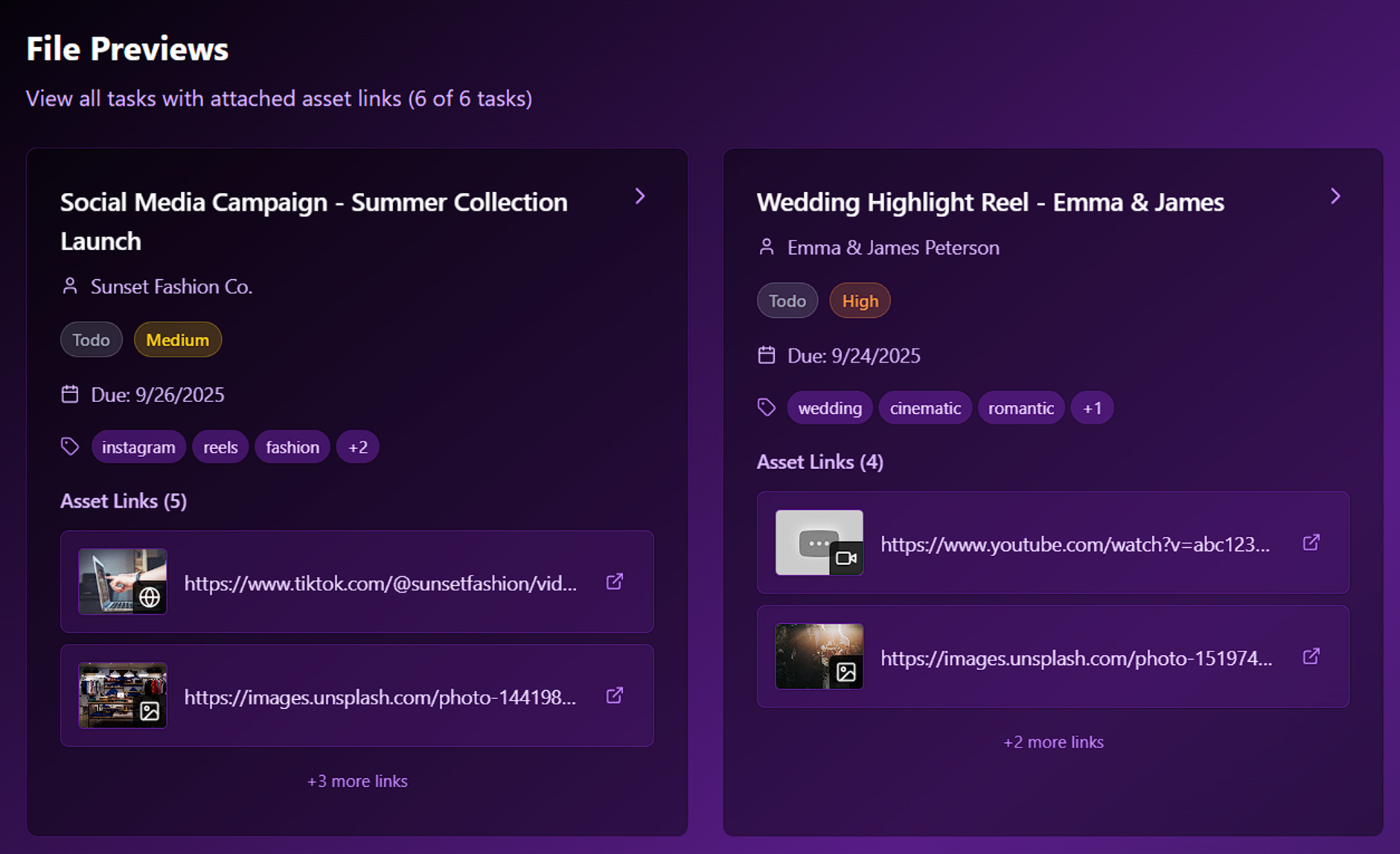Select the cinematic tag

(x=925, y=408)
